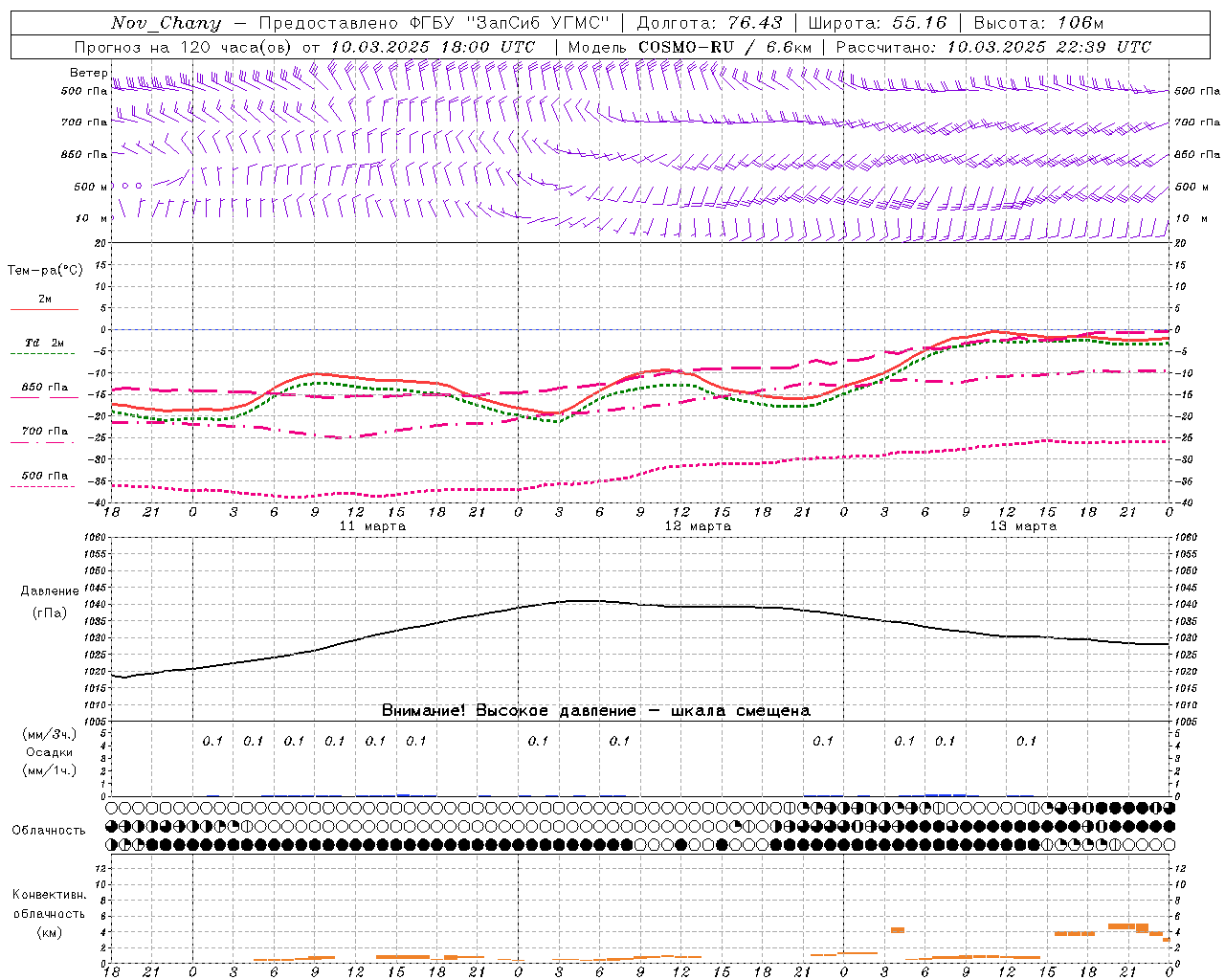Click the Модель COSMO-RU / 6.6км label
Viewport: 1225px width, 980px height.
[690, 47]
